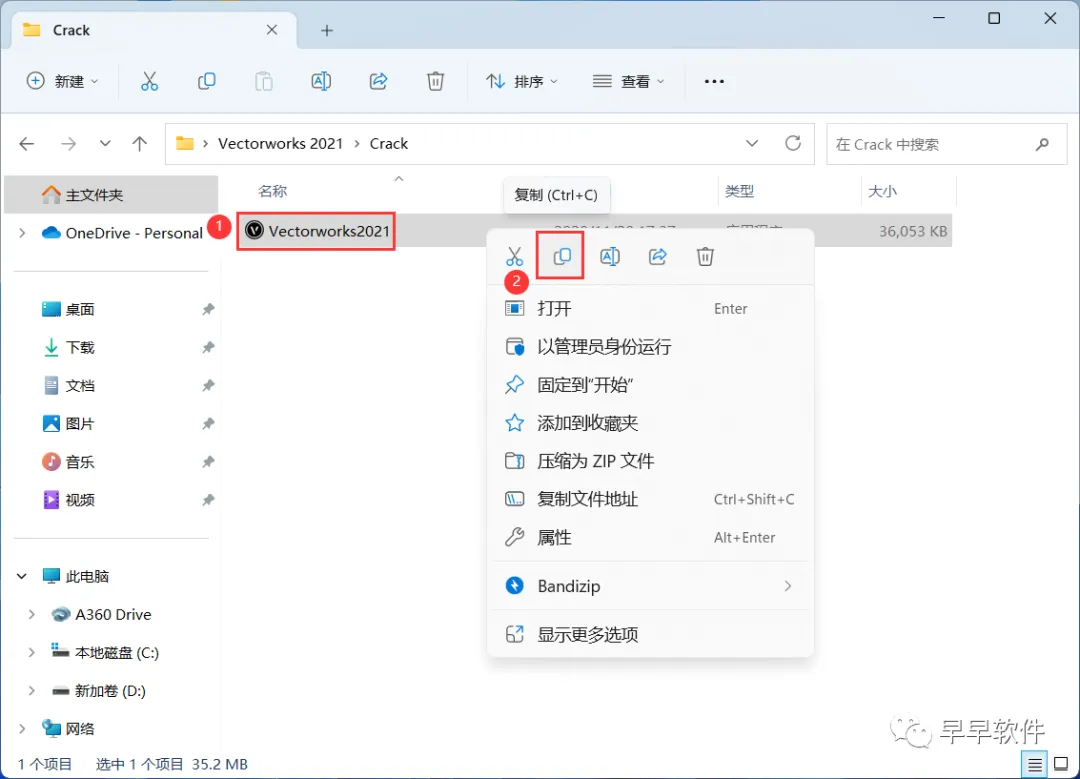1080x779 pixels.
Task: Sort by the 大小 column header
Action: 882,191
